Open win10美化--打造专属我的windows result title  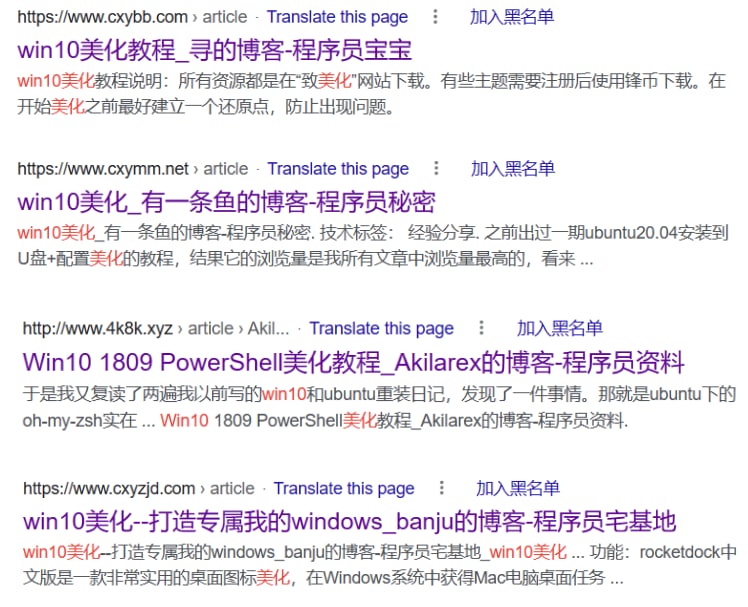(x=349, y=521)
